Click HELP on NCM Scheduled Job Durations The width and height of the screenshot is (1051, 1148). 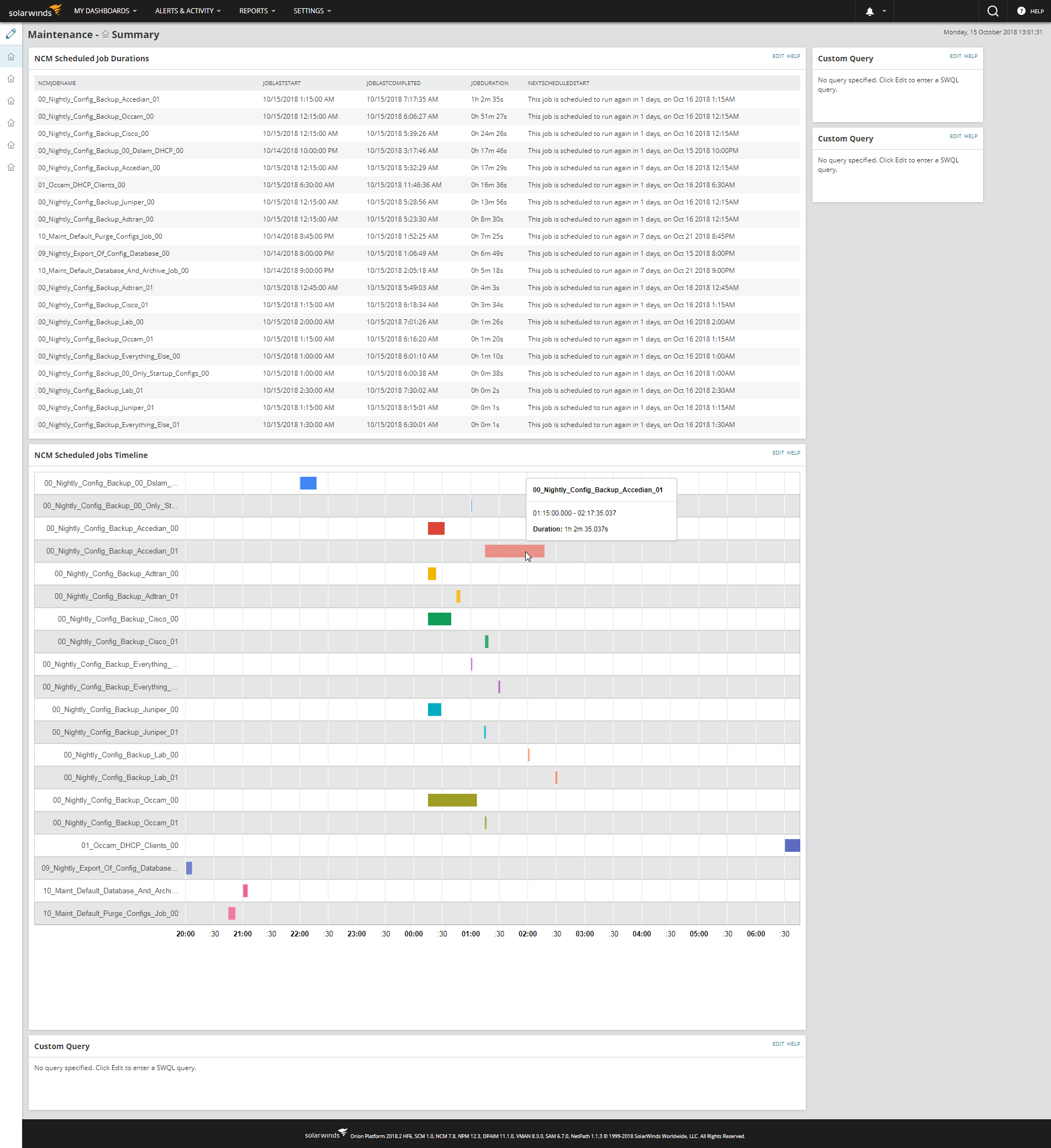point(793,56)
